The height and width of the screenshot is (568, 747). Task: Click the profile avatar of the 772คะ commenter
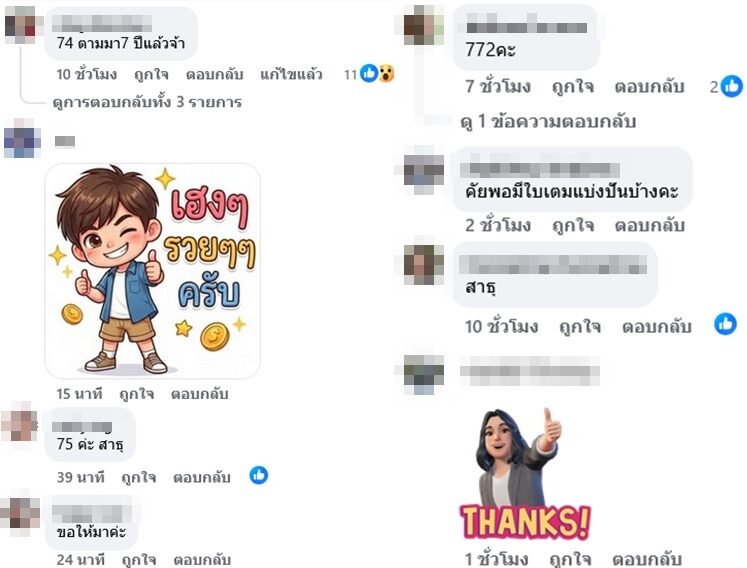(x=424, y=25)
